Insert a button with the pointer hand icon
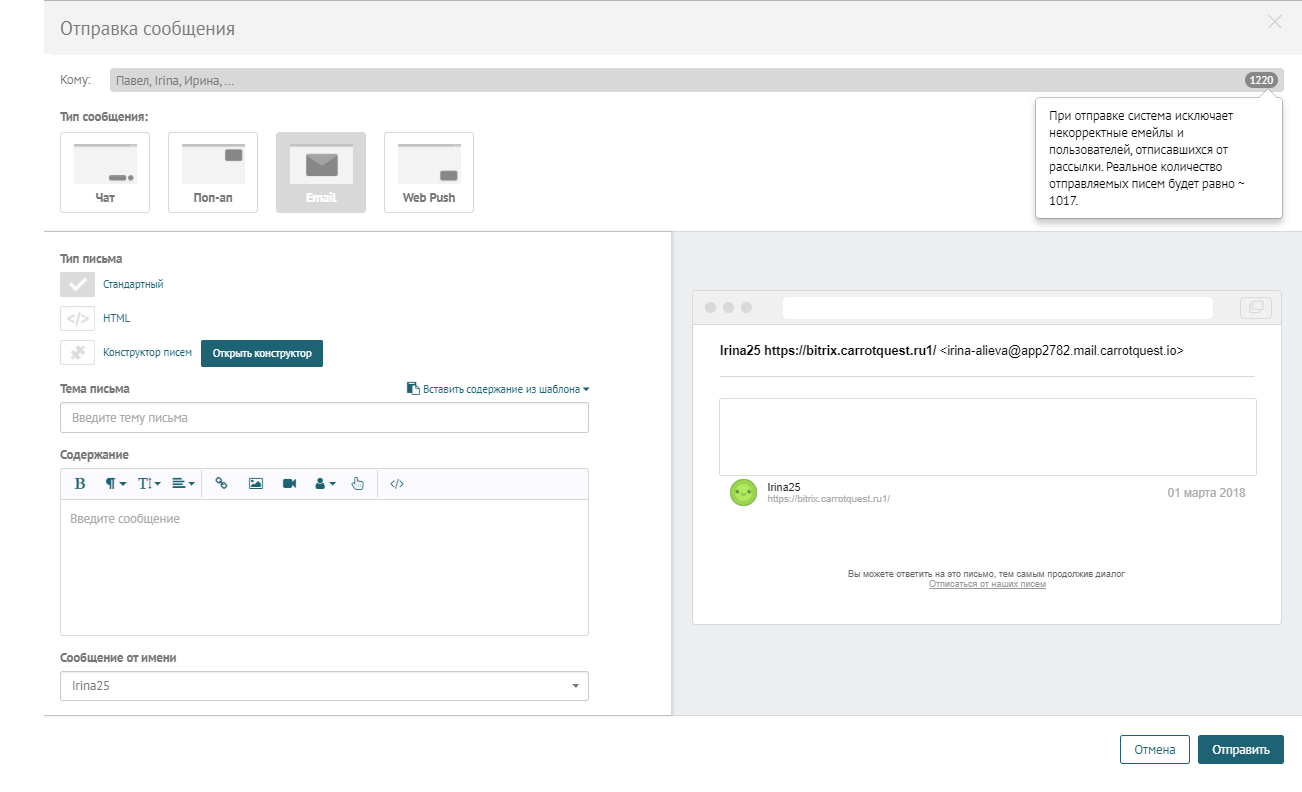 pyautogui.click(x=358, y=484)
